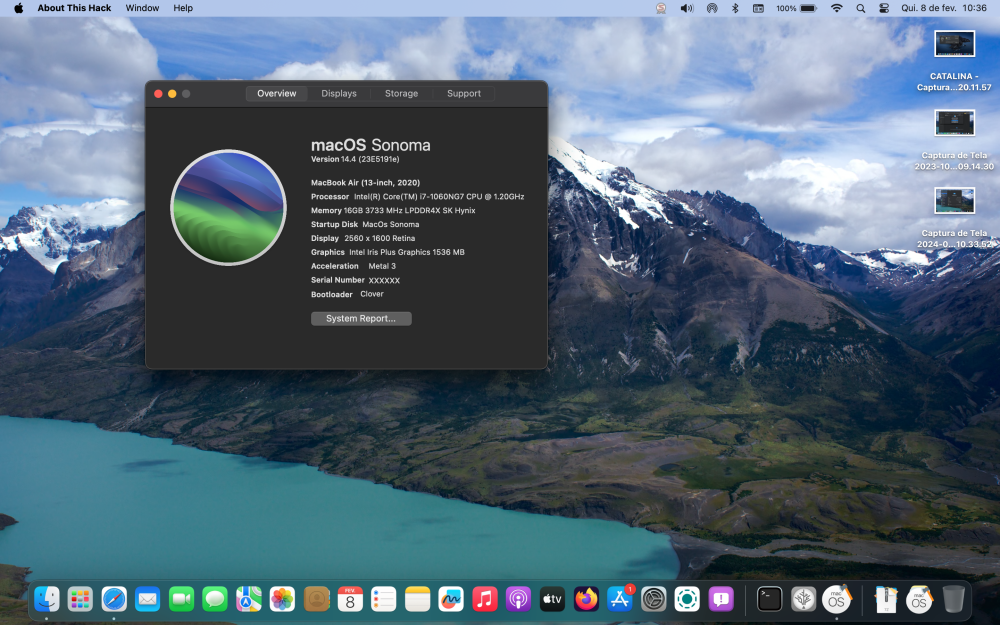Open Finder from the Dock
The height and width of the screenshot is (625, 1000).
[x=47, y=599]
